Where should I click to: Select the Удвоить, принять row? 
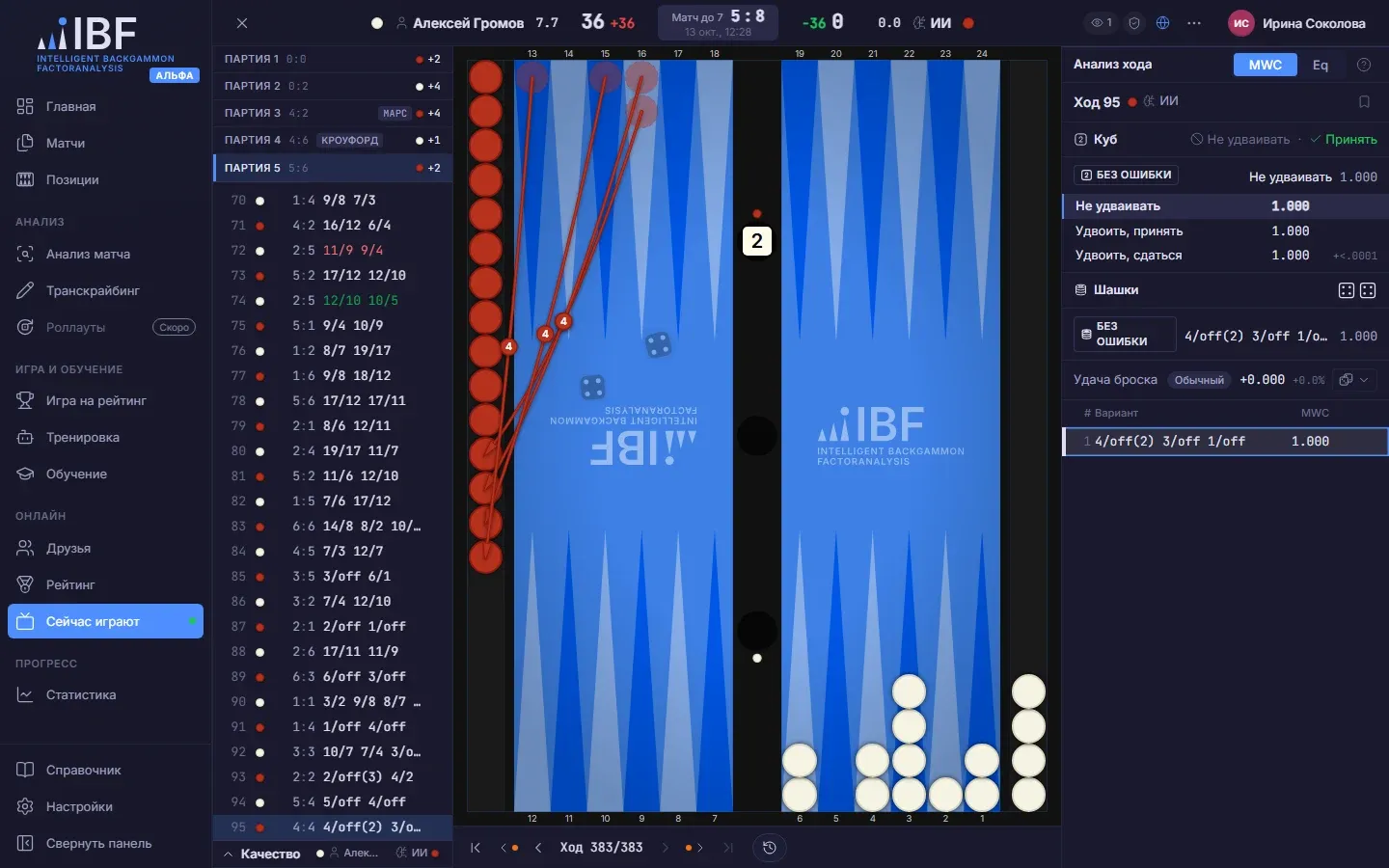pos(1225,231)
